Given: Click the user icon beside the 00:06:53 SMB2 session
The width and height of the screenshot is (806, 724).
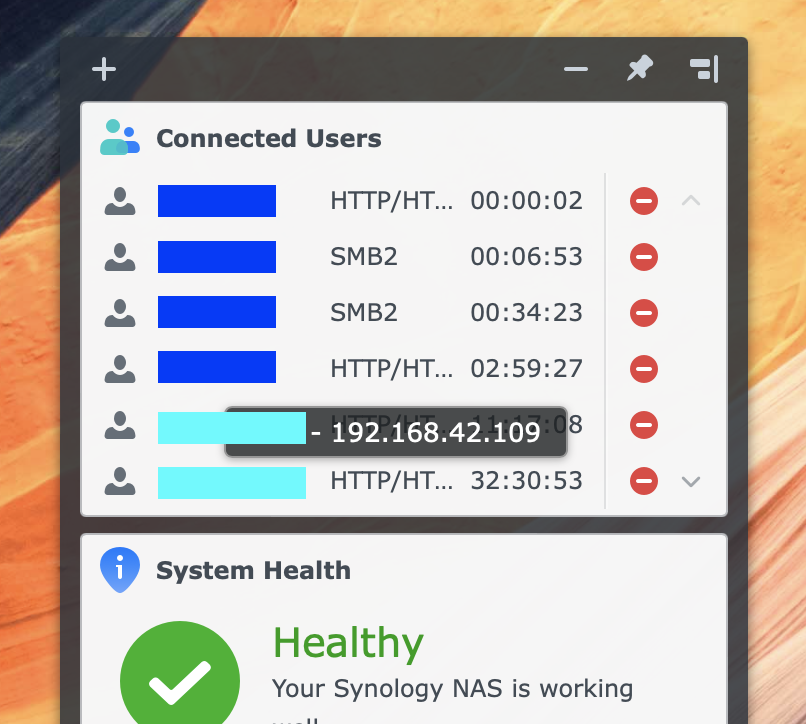Looking at the screenshot, I should click(x=119, y=256).
